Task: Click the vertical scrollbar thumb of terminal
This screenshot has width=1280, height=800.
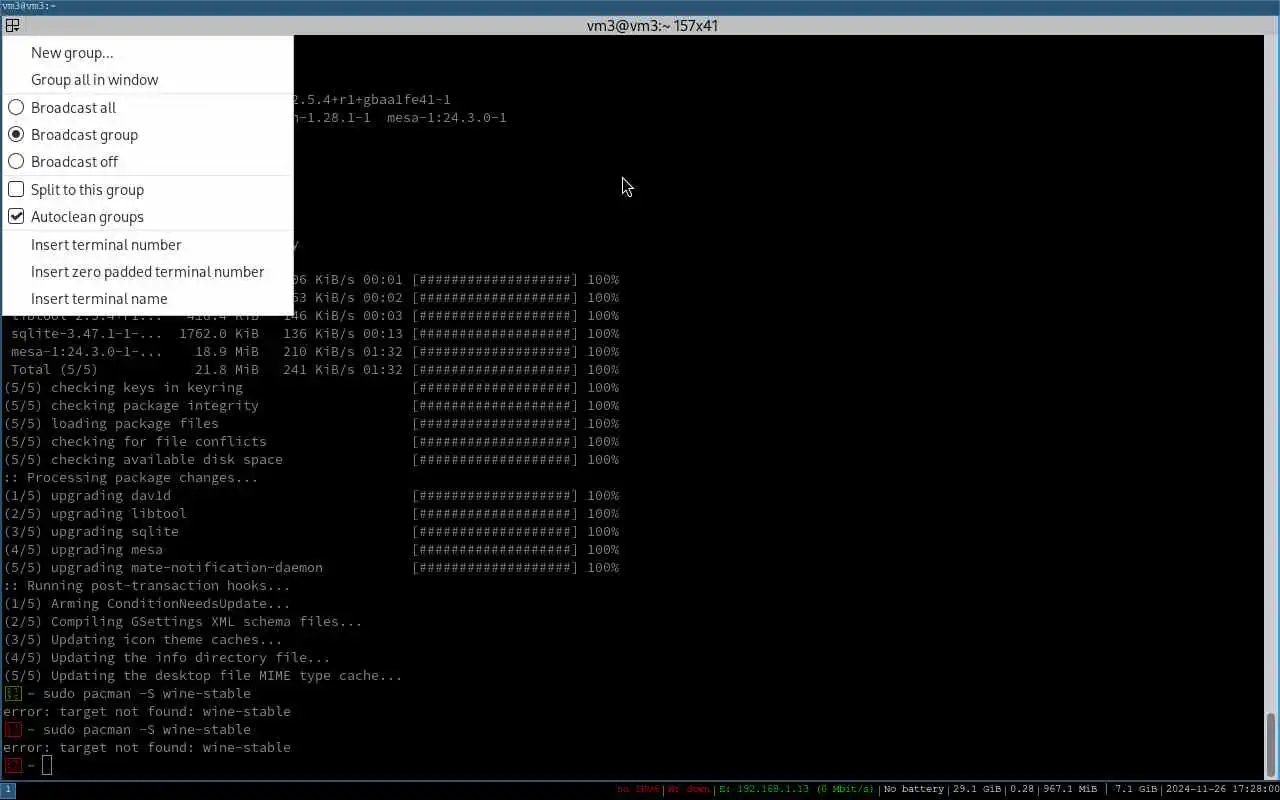Action: point(1272,744)
